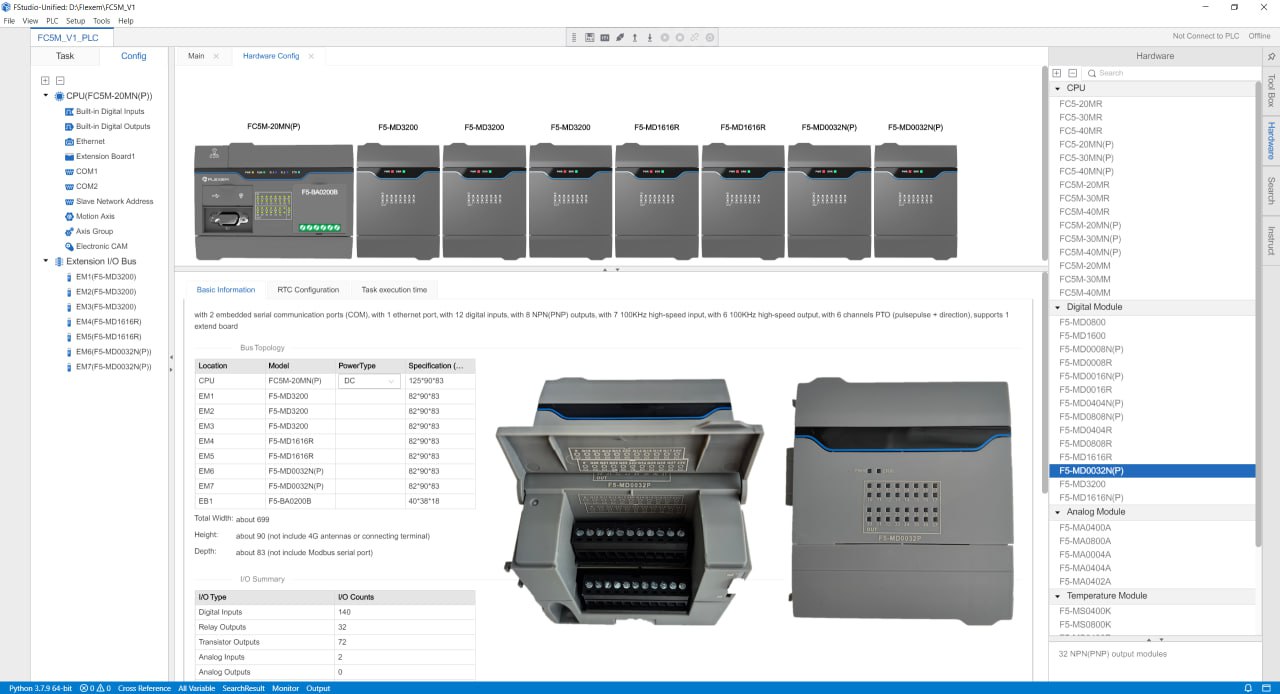Collapse the CPU category in Hardware list
The width and height of the screenshot is (1280, 694).
1059,88
